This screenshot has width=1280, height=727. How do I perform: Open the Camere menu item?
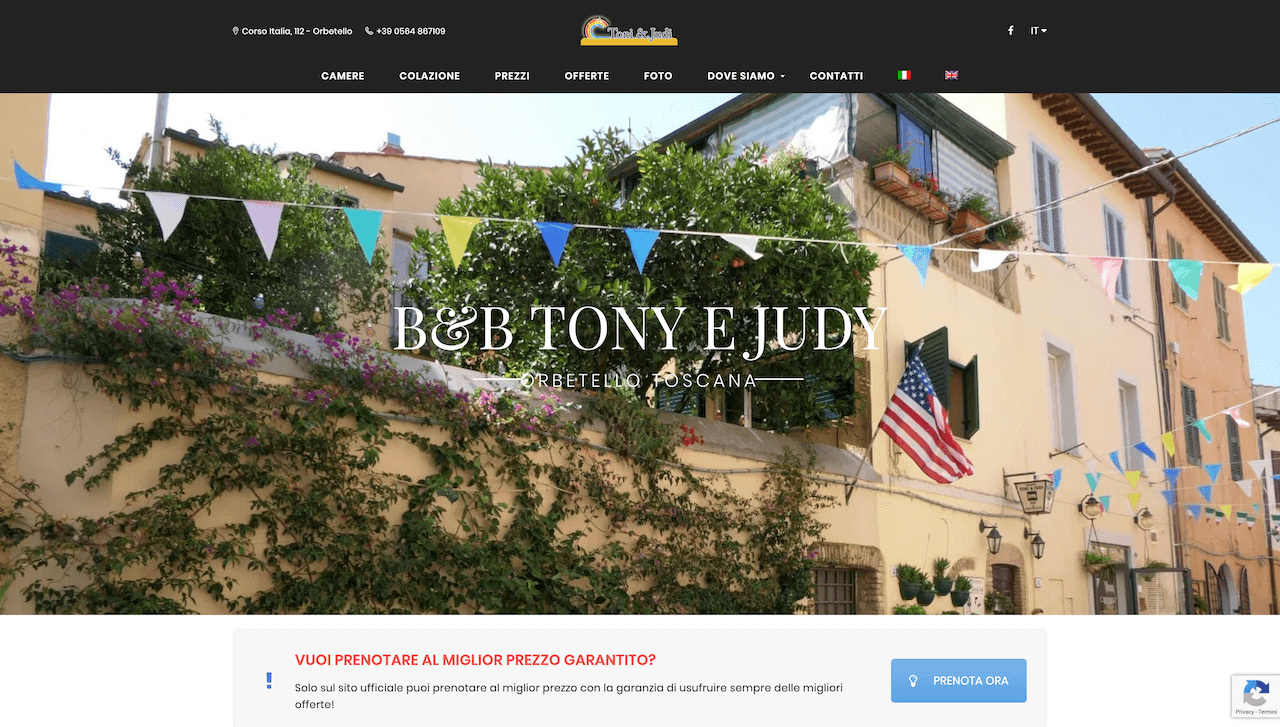tap(343, 76)
